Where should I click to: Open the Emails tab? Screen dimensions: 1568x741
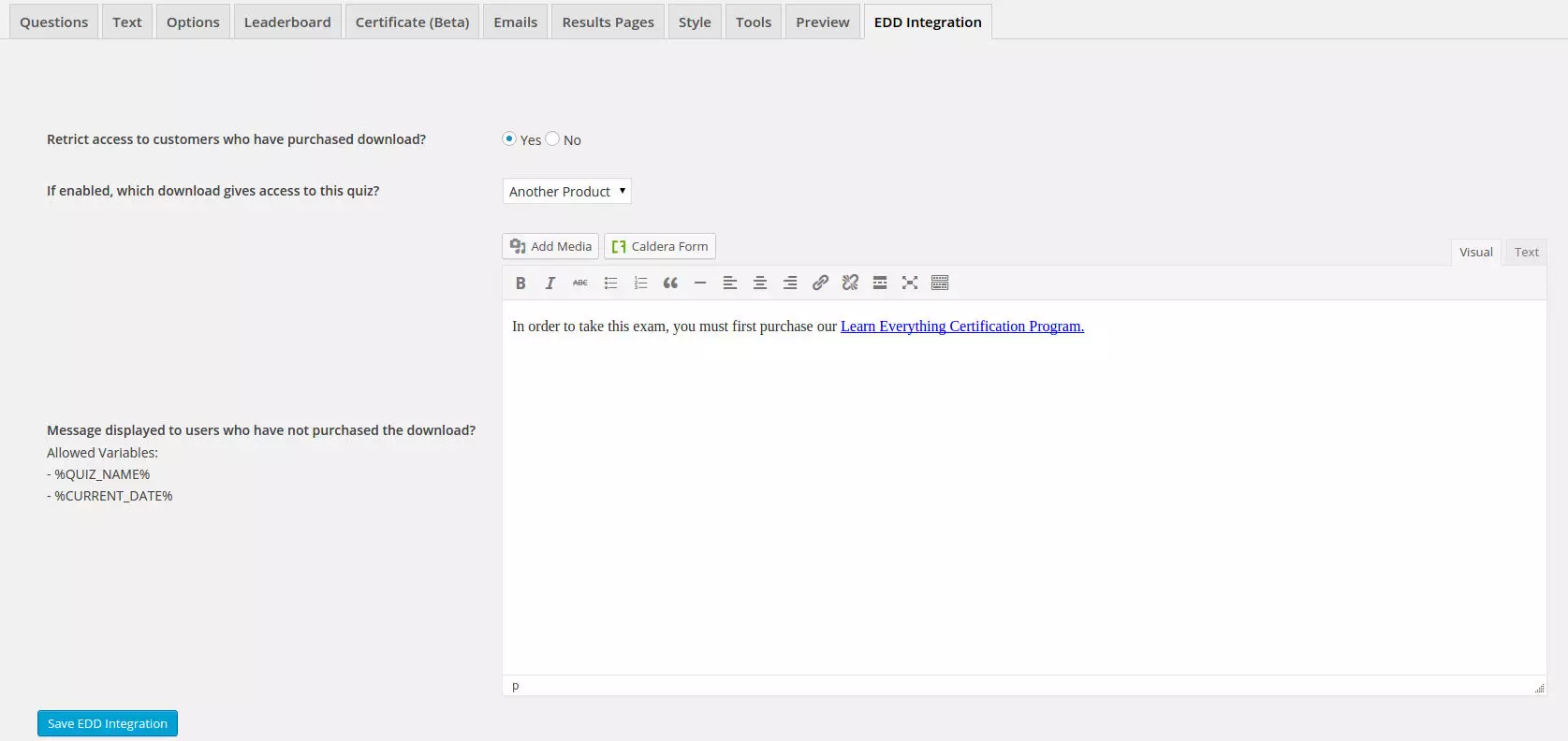click(x=516, y=22)
